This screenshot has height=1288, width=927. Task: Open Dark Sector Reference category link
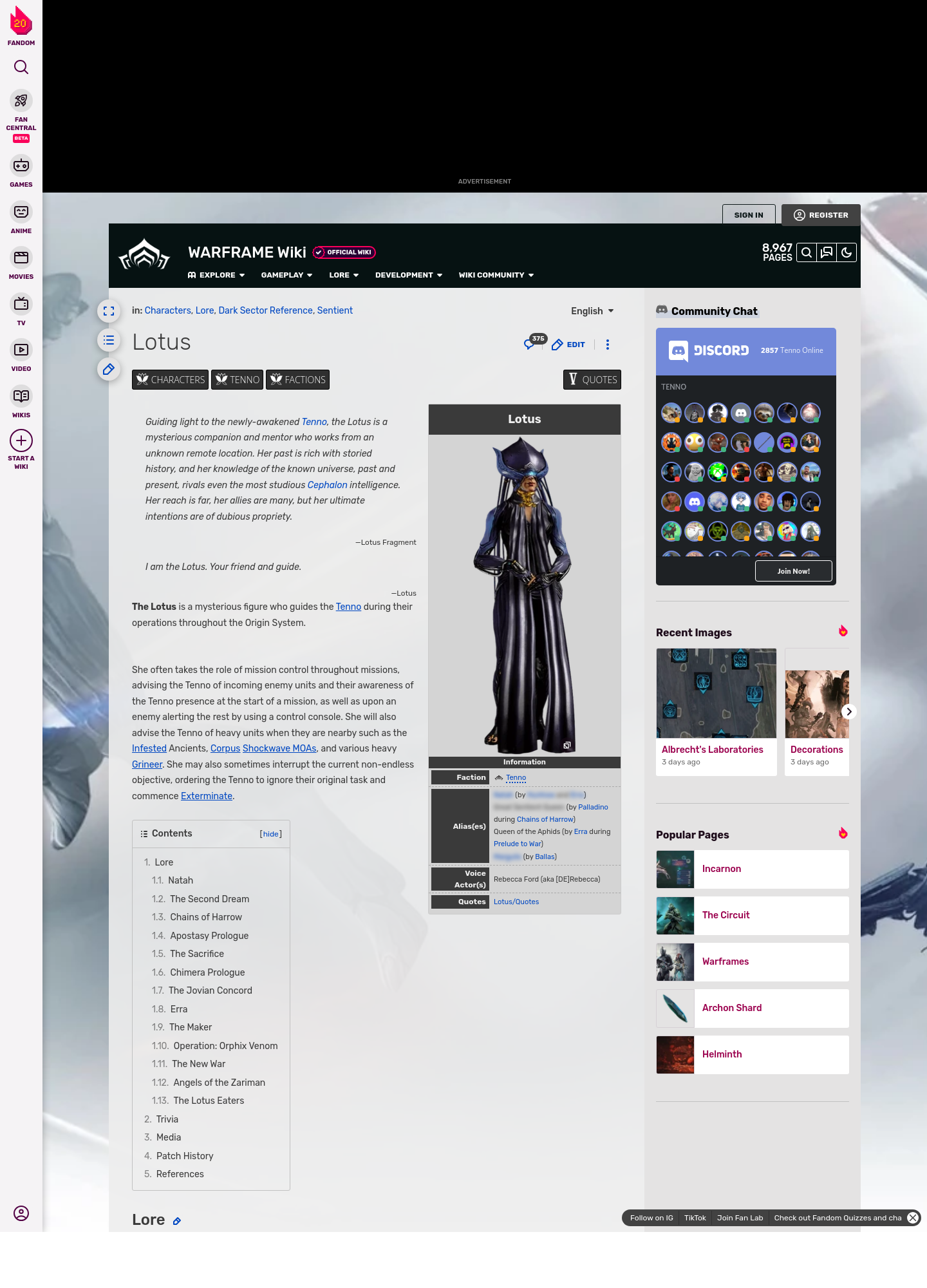coord(265,310)
